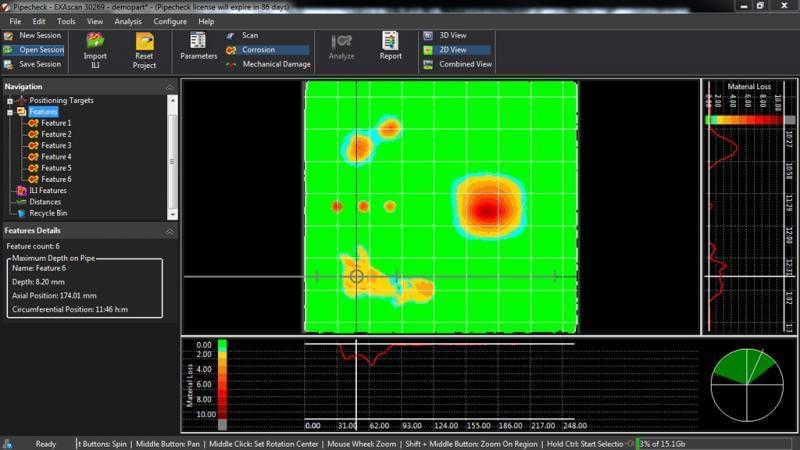Viewport: 800px width, 450px height.
Task: Click the Material Loss color scale bar
Action: (x=749, y=120)
